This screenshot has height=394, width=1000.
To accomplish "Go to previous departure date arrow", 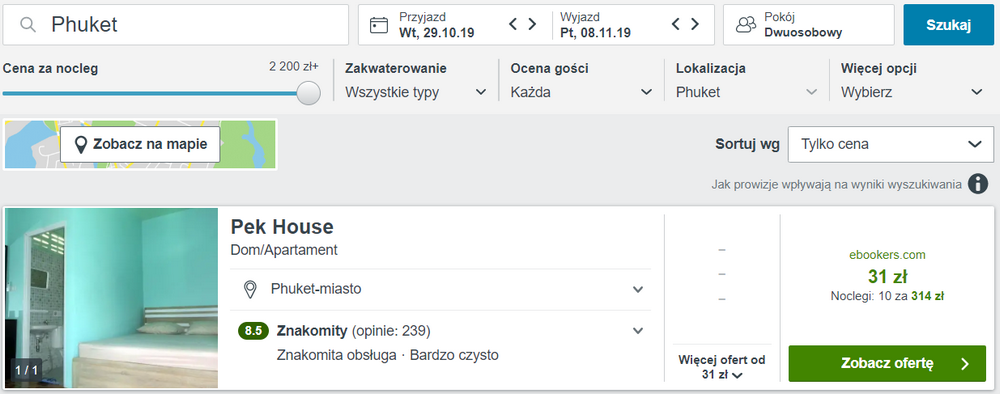I will point(676,24).
